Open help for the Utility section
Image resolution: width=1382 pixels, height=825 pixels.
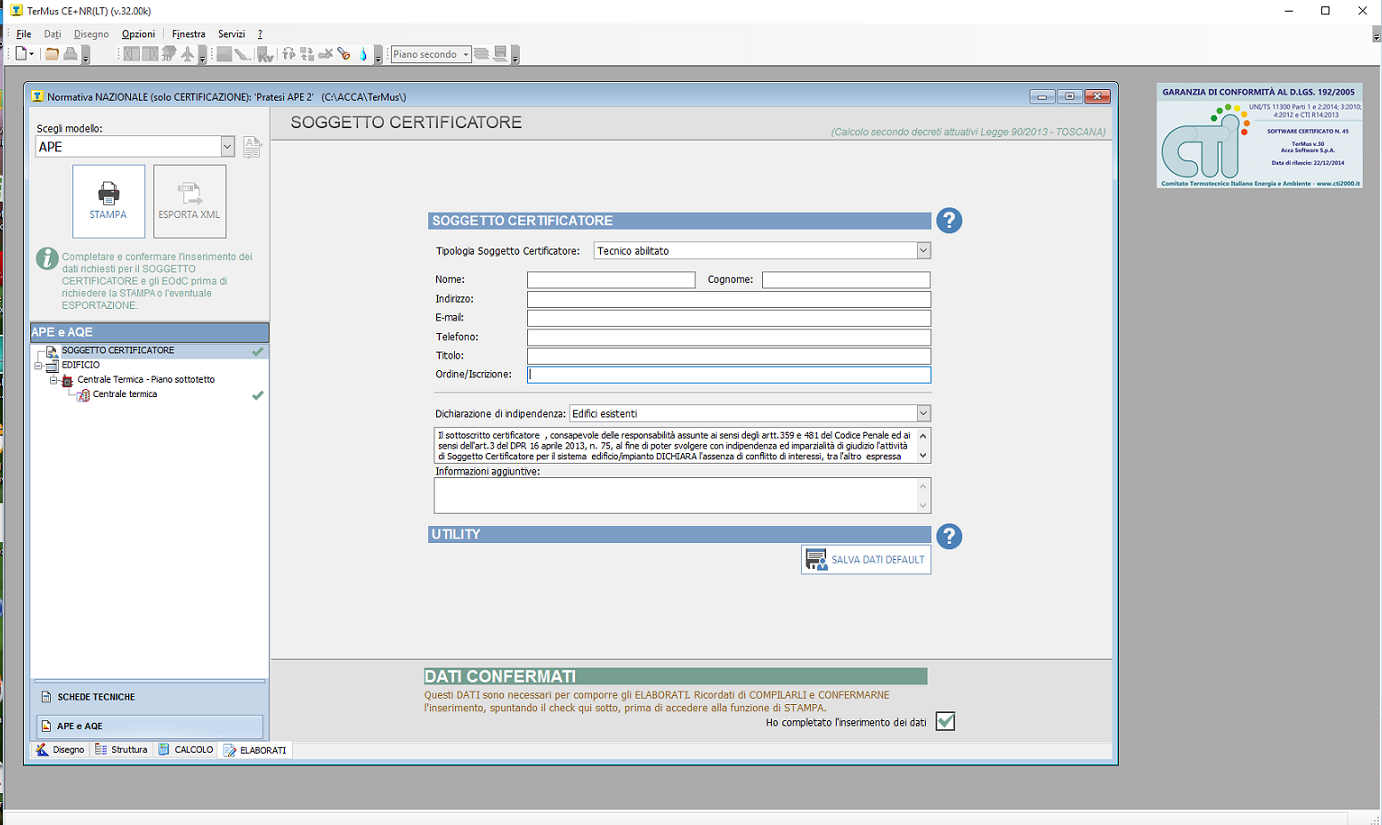[x=948, y=536]
